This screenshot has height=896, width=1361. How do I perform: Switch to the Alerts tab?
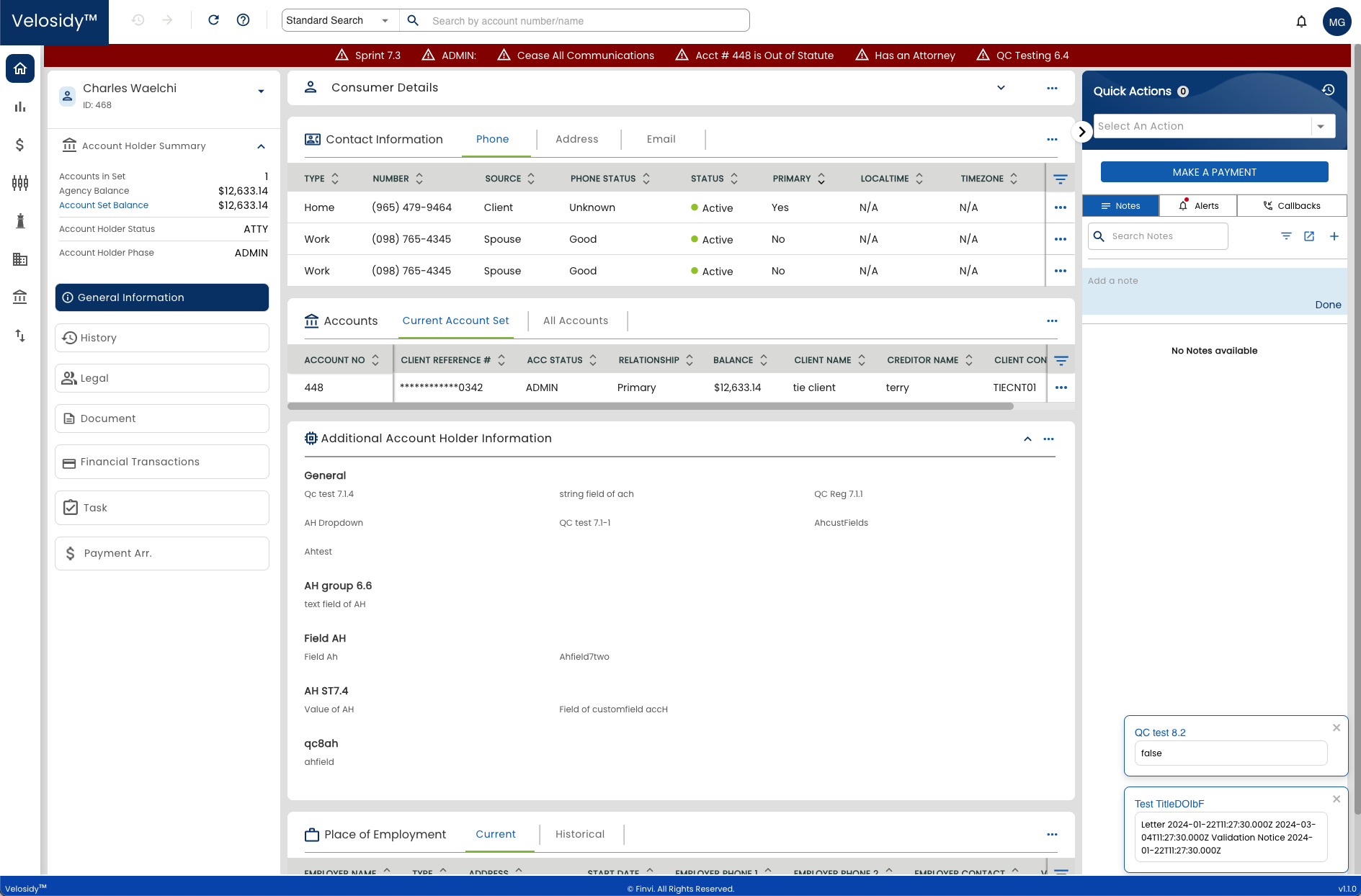coord(1198,205)
